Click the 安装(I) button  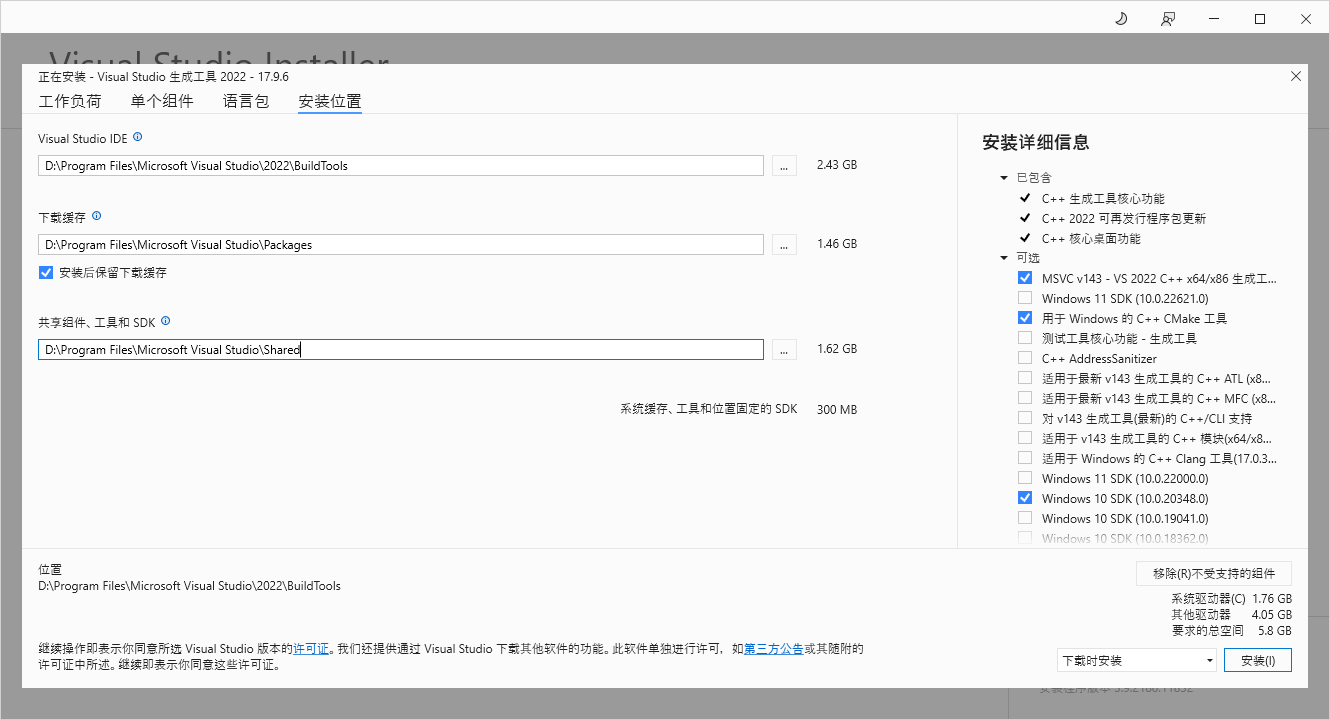(1257, 660)
